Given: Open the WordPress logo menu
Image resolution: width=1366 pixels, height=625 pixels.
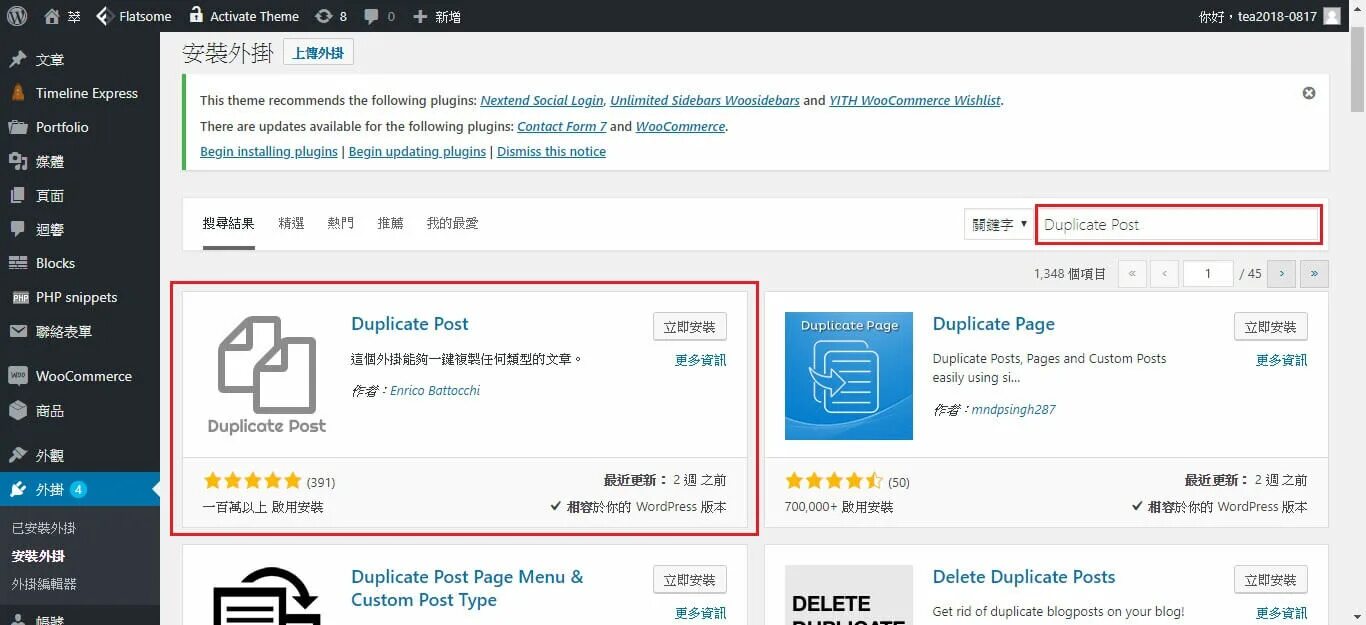Looking at the screenshot, I should [17, 16].
